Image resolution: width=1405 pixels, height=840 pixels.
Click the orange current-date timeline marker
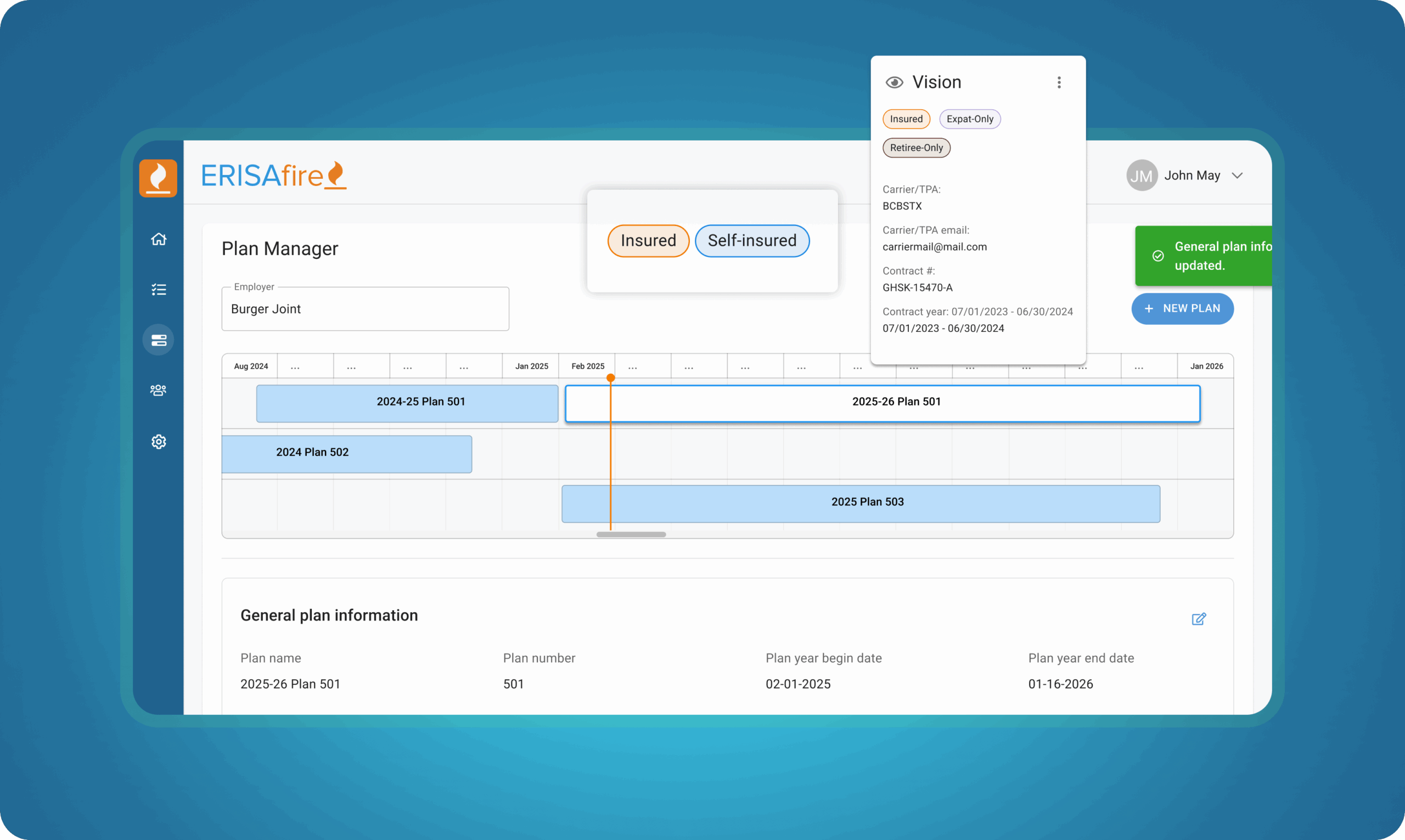[610, 377]
